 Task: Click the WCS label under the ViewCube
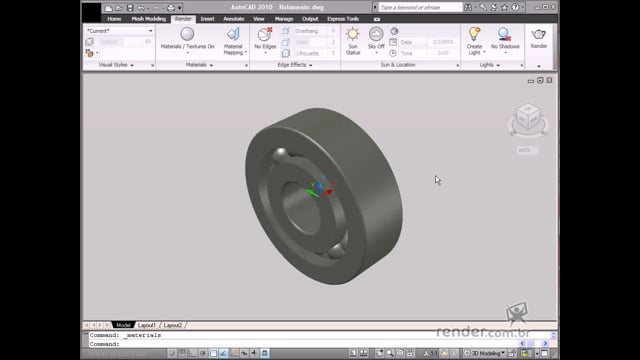click(528, 150)
